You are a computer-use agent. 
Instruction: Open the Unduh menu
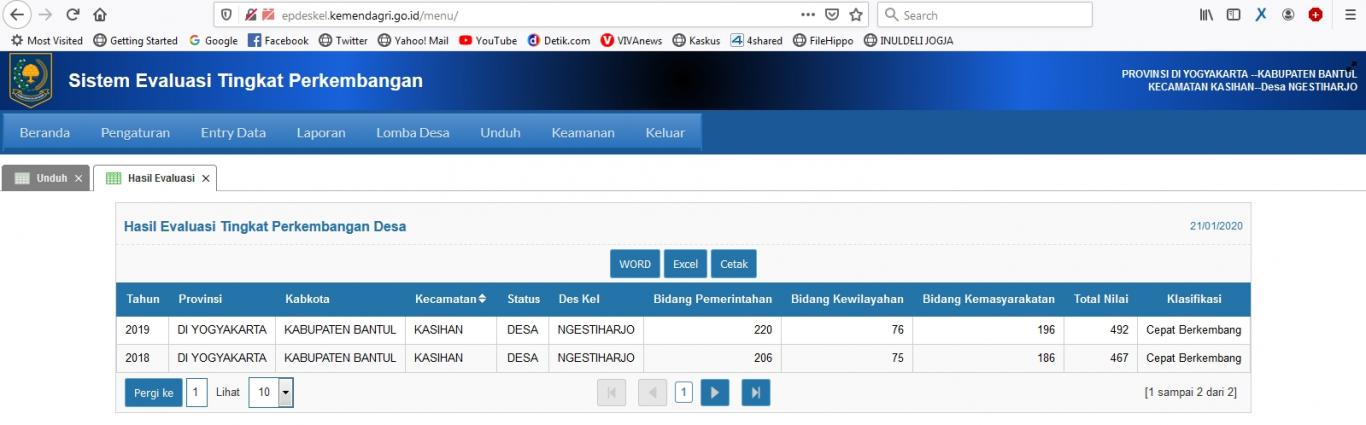(500, 132)
